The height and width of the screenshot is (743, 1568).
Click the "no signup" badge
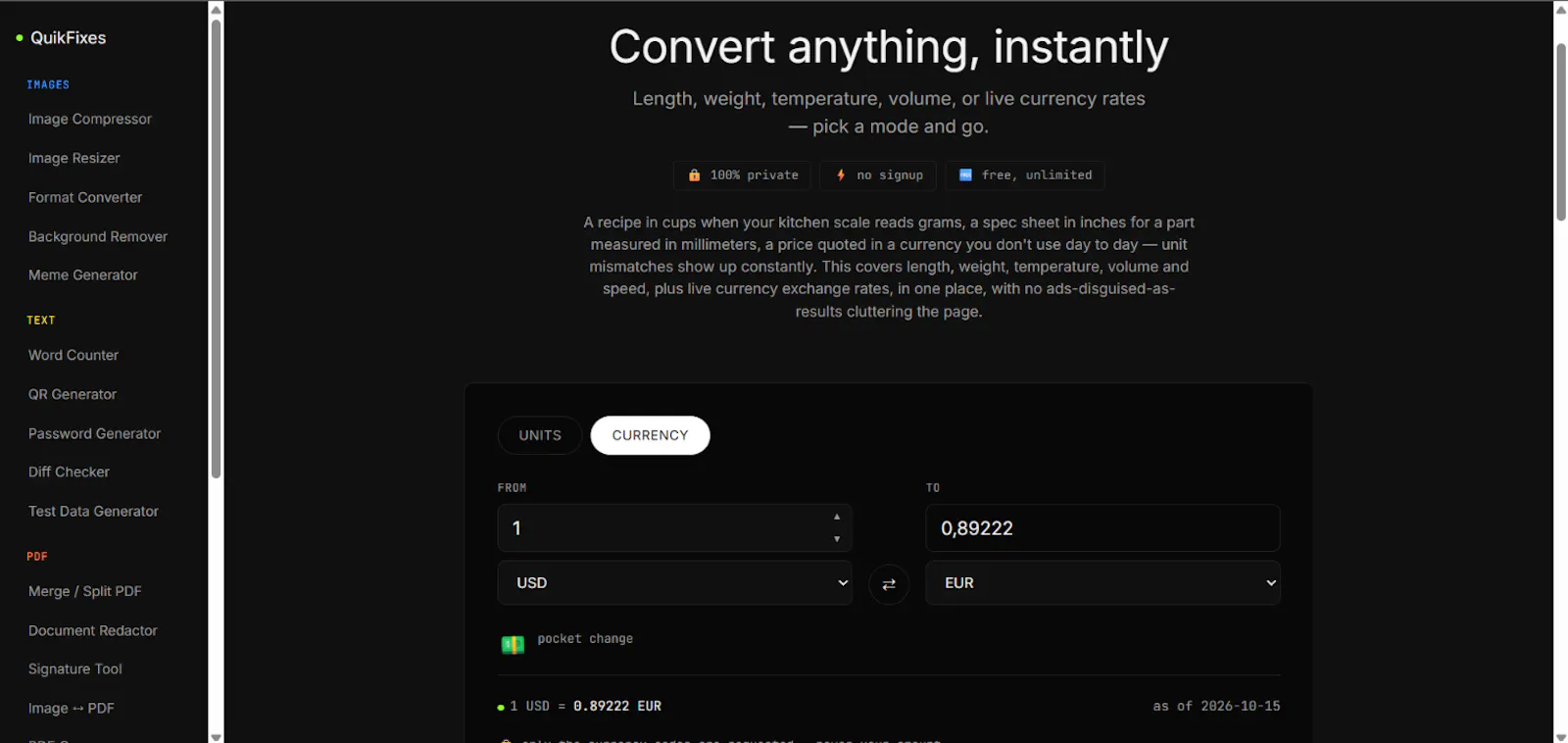(878, 175)
